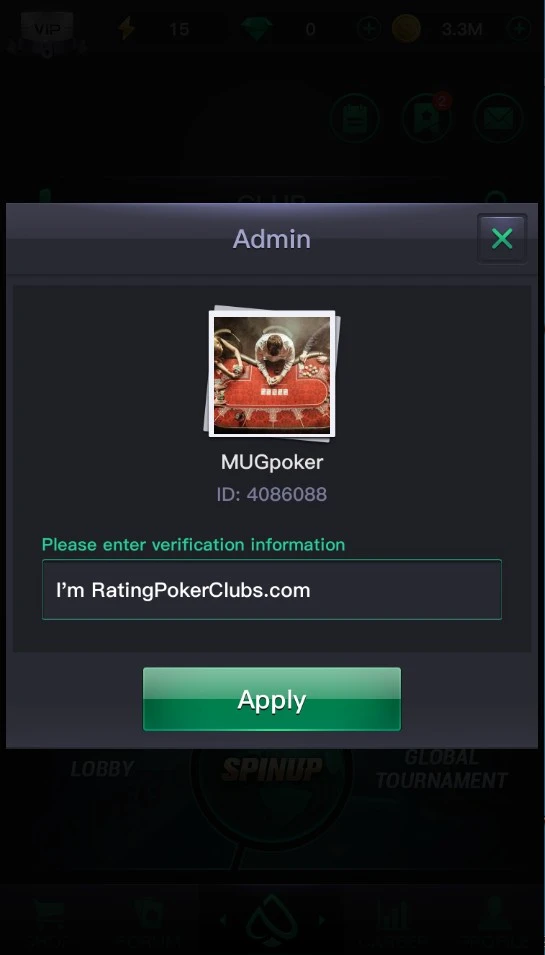Click the green Apply button
The image size is (545, 955).
[272, 699]
